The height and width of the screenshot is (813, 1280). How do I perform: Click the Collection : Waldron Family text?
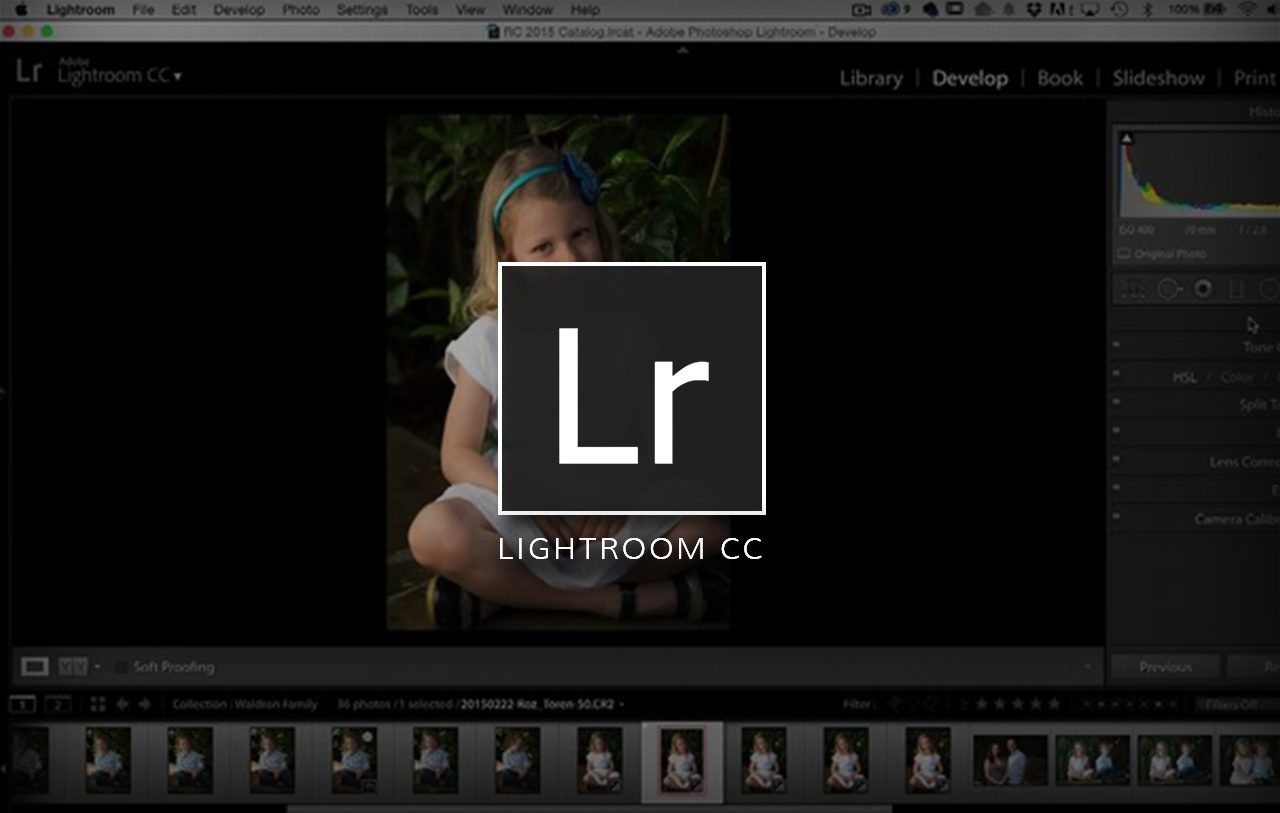(244, 704)
